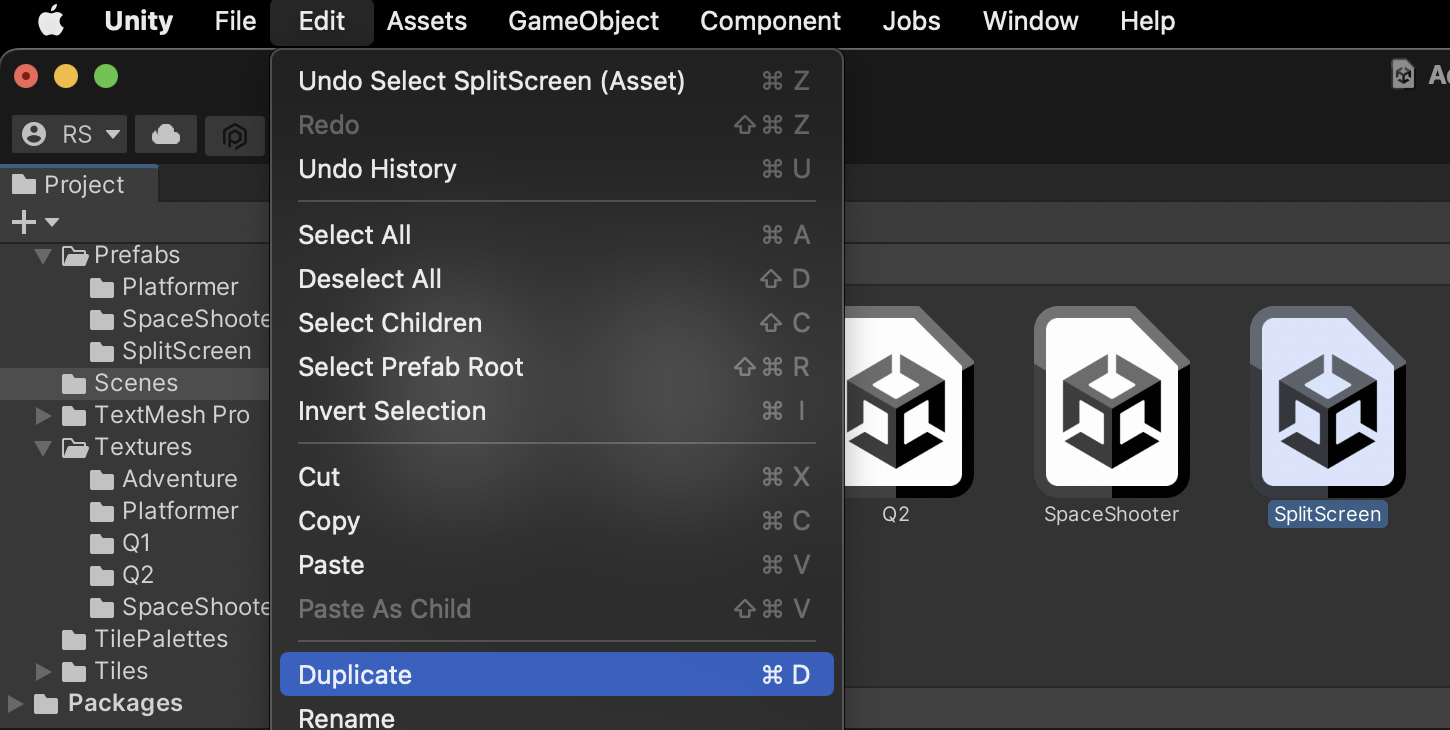The width and height of the screenshot is (1450, 730).
Task: Select the SpaceShooter scene asset icon
Action: (x=1111, y=402)
